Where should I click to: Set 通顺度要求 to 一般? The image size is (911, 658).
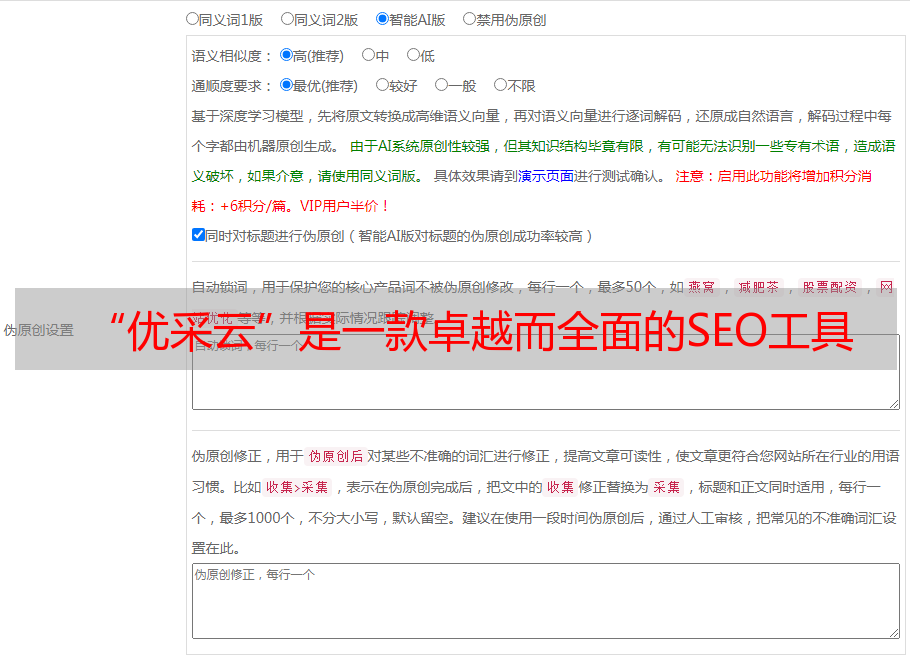441,85
